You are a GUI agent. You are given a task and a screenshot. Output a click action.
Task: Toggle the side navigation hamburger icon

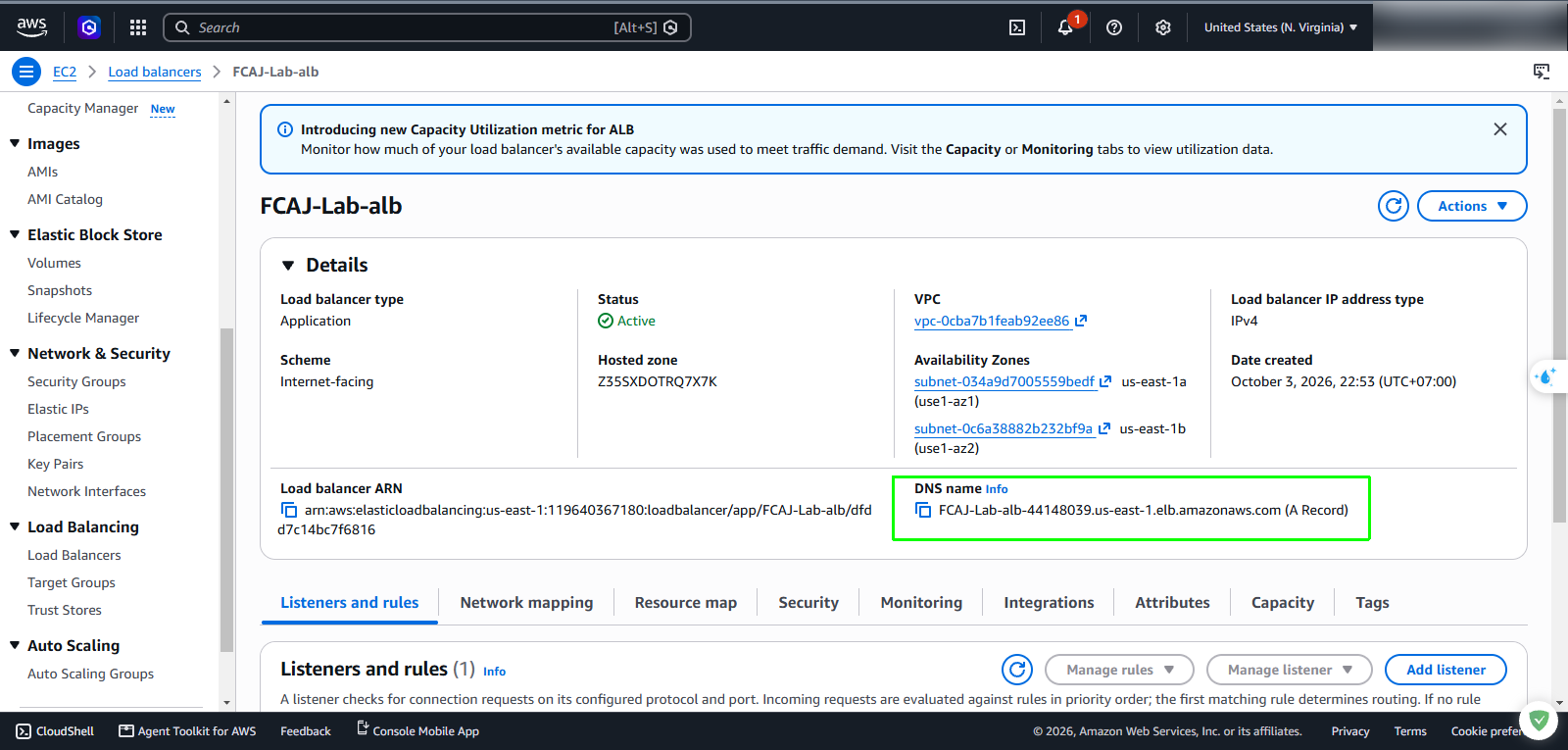point(26,72)
